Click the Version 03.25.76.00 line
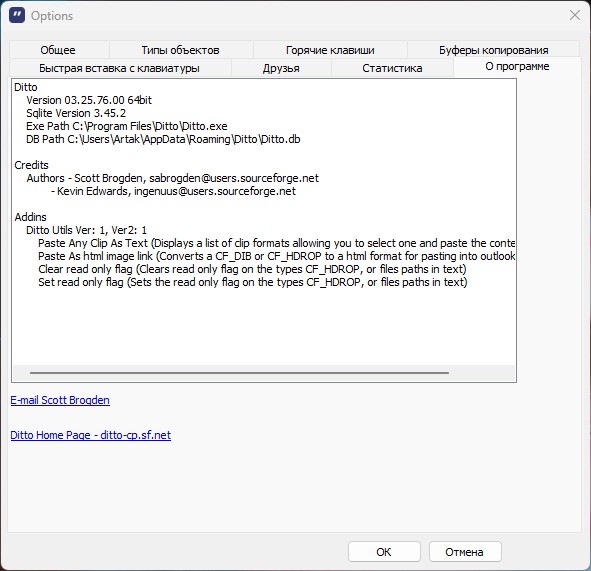 click(89, 100)
